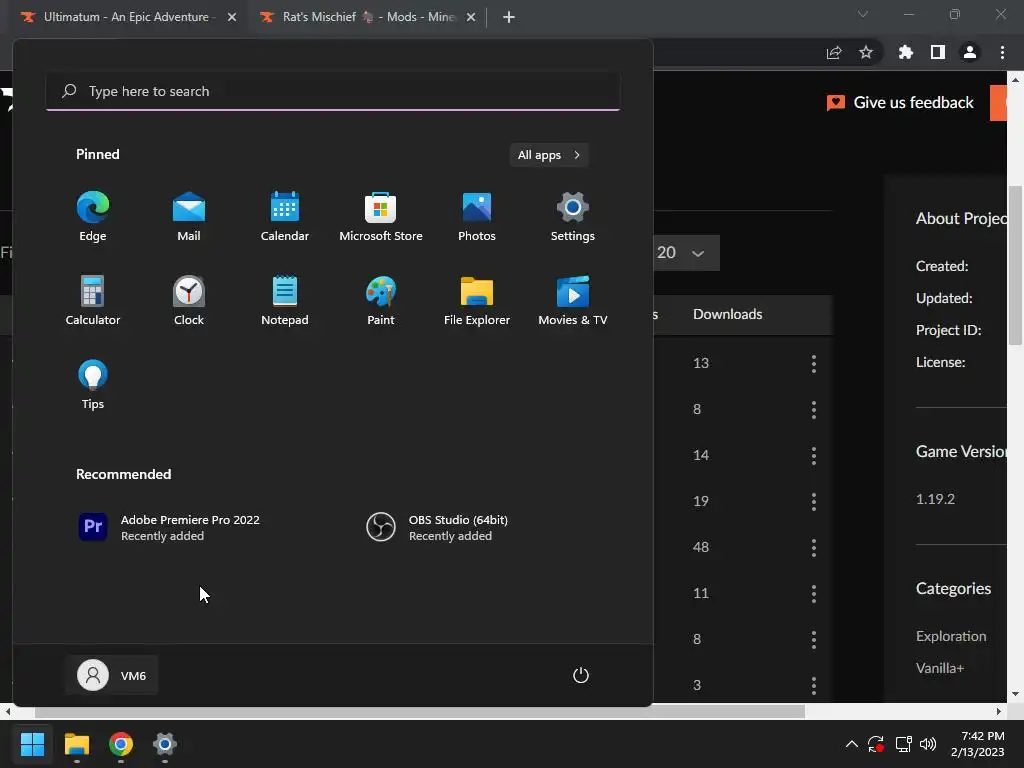Switch to Chrome on the taskbar
1024x768 pixels.
121,744
